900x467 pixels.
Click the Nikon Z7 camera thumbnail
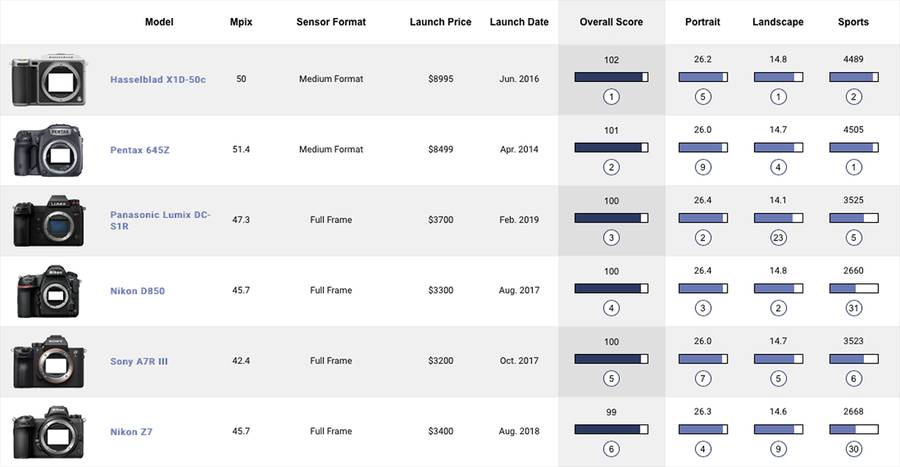(46, 432)
